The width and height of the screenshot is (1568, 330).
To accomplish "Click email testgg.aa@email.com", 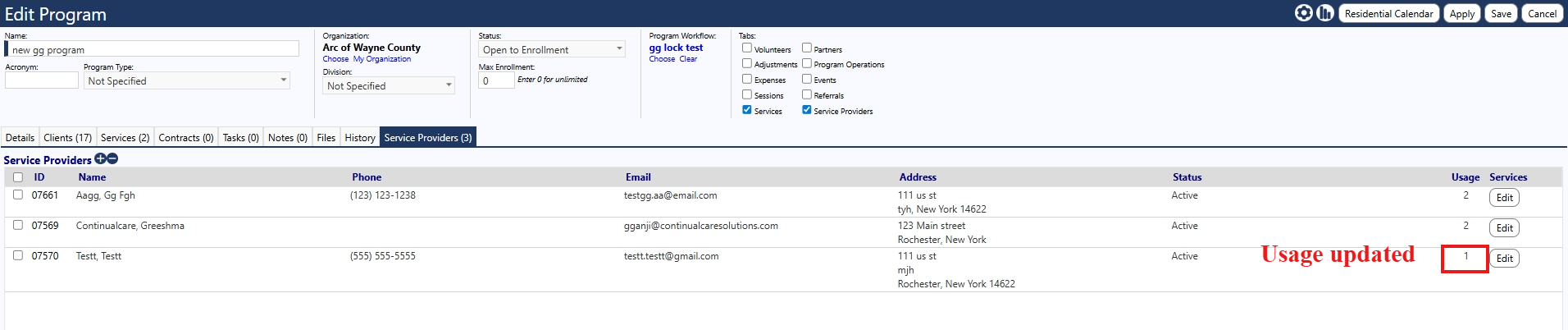I will click(670, 195).
